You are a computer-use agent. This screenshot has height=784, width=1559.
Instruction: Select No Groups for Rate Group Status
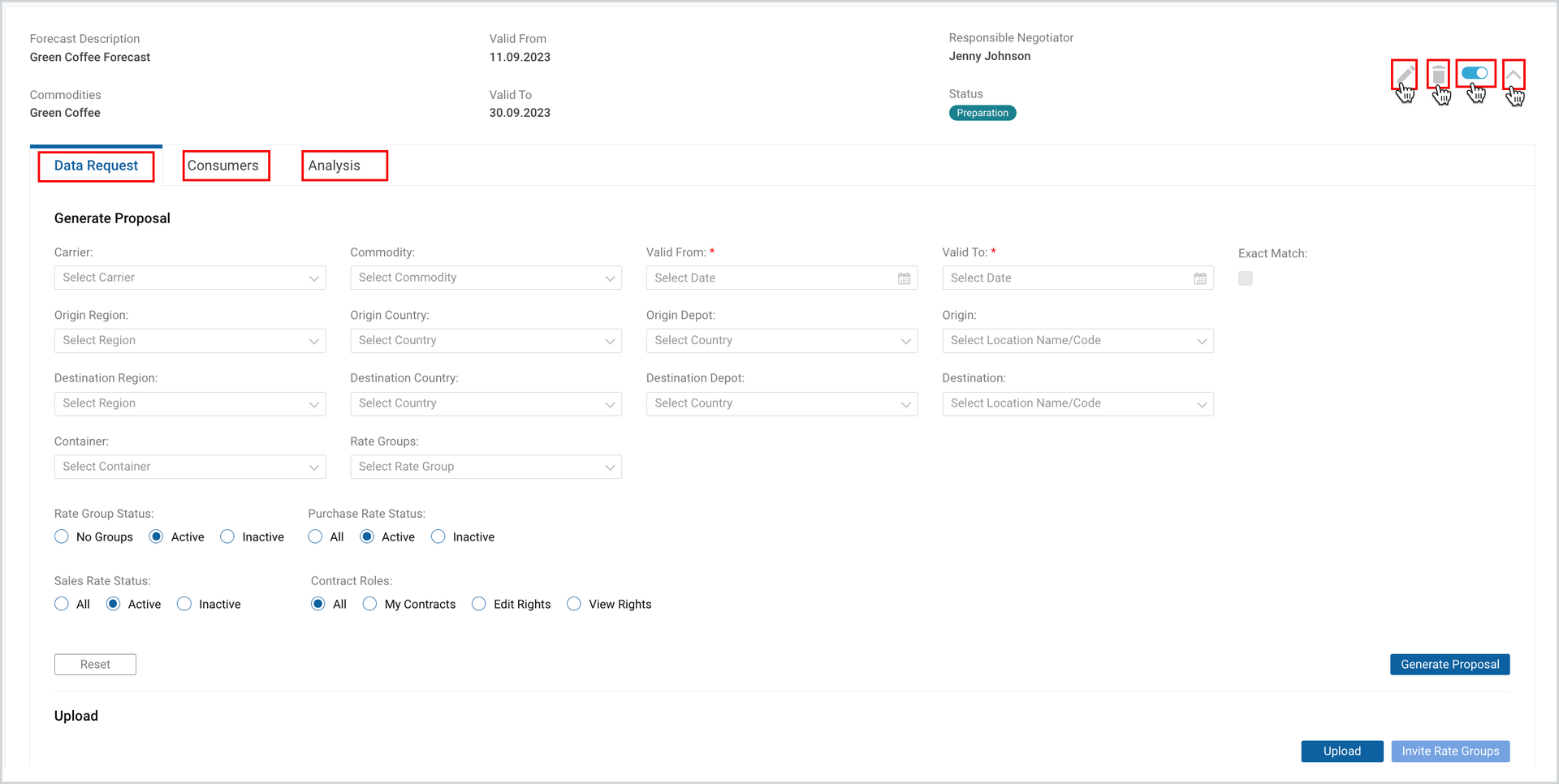pos(62,536)
